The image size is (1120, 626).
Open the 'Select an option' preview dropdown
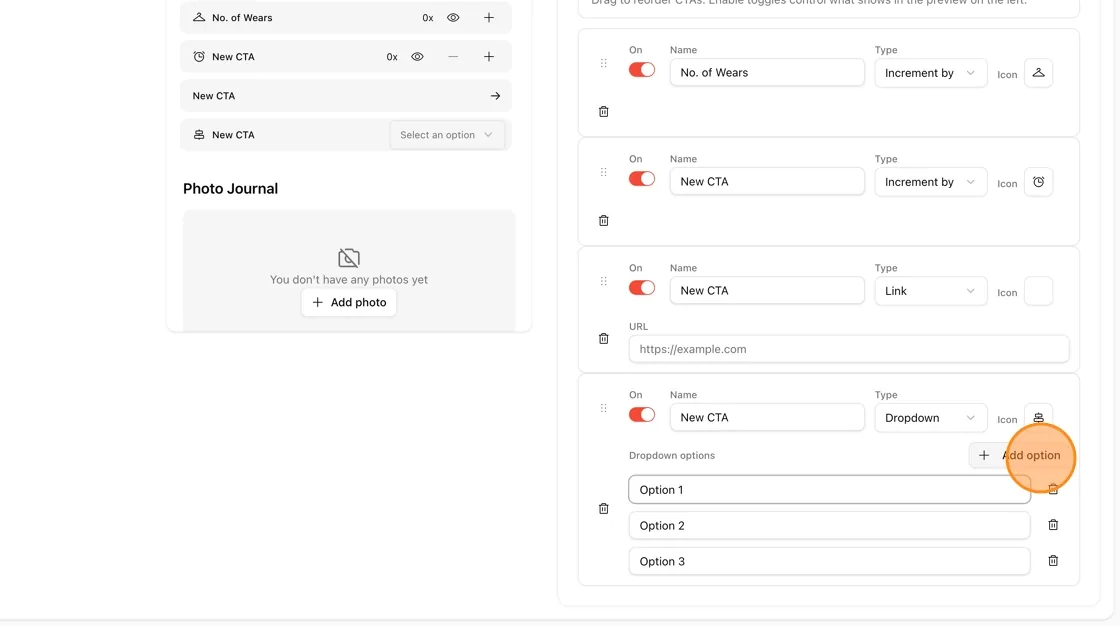tap(446, 135)
